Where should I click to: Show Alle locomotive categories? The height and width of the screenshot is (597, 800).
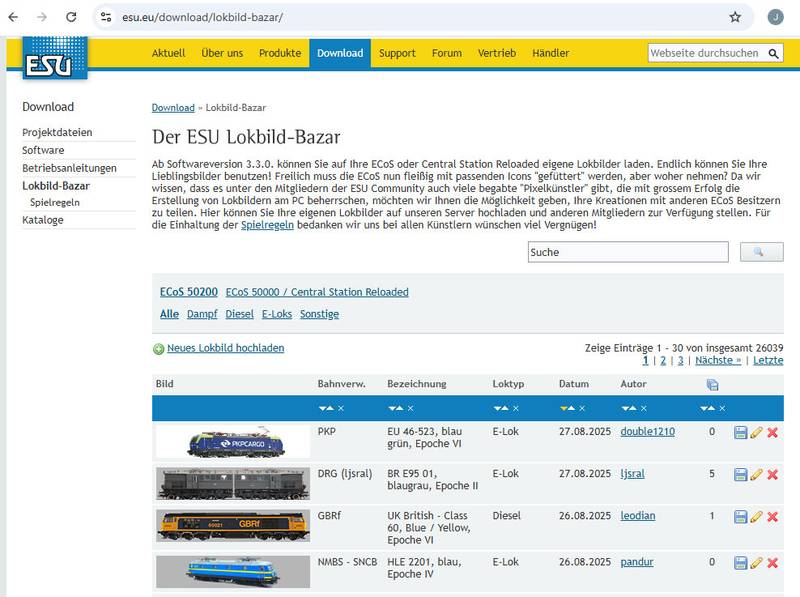click(x=169, y=314)
